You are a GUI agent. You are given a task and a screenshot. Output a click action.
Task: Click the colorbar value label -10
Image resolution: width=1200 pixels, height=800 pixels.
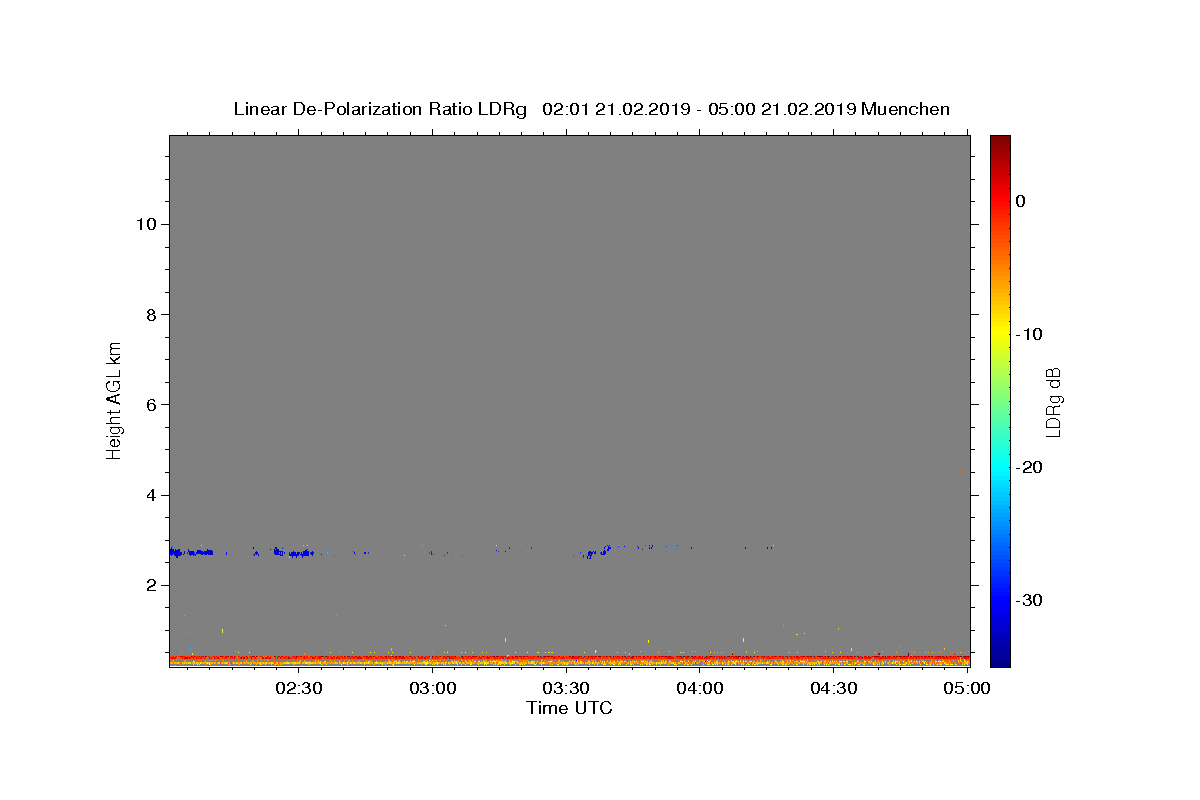coord(1030,334)
